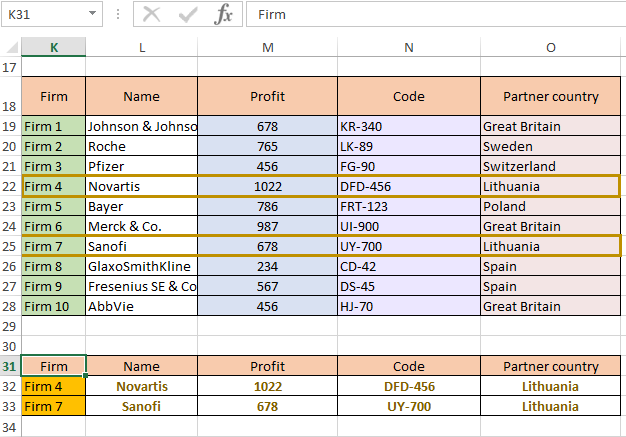Open the Name Box dropdown arrow

(92, 14)
